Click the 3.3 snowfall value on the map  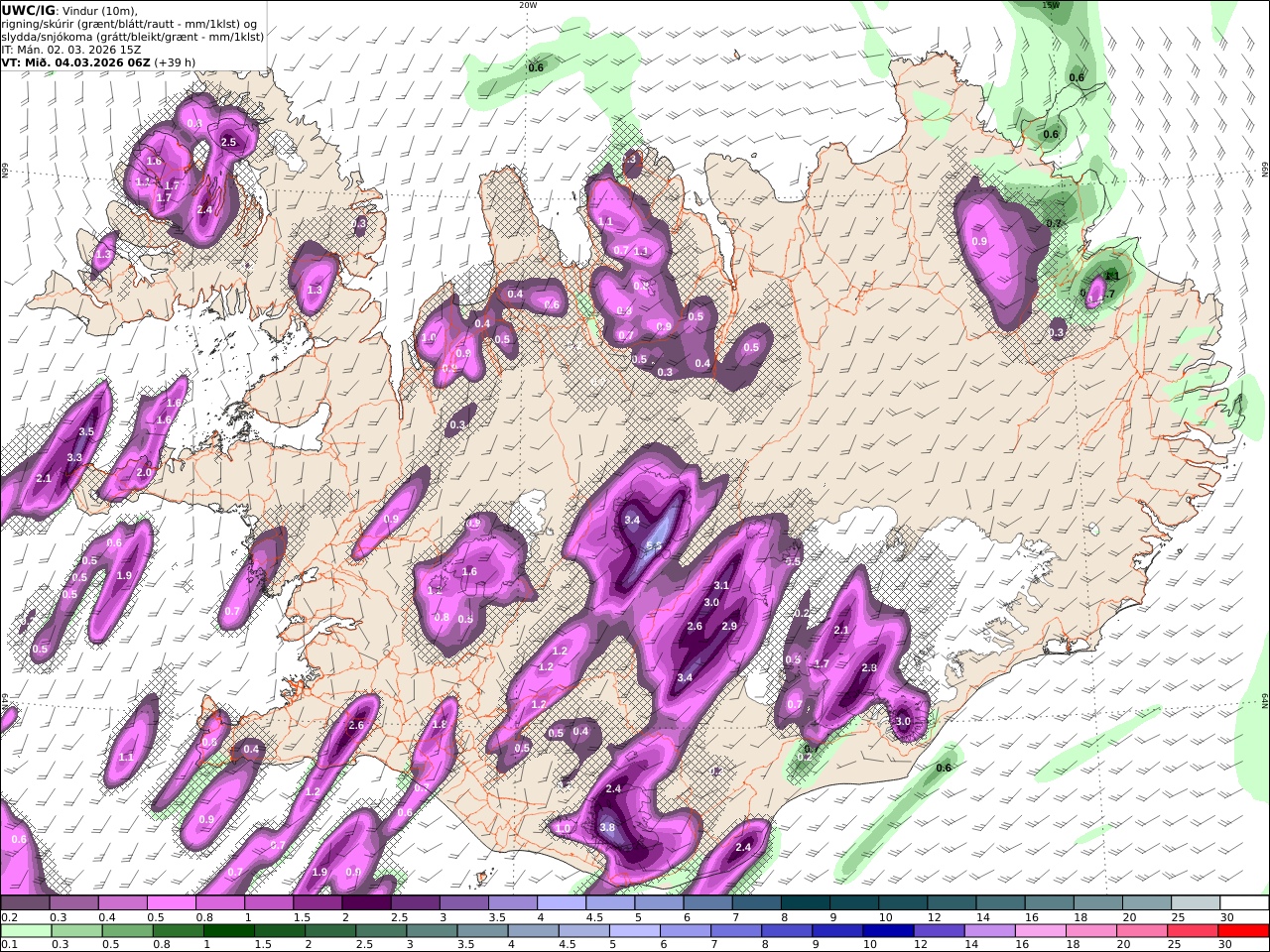pyautogui.click(x=74, y=458)
